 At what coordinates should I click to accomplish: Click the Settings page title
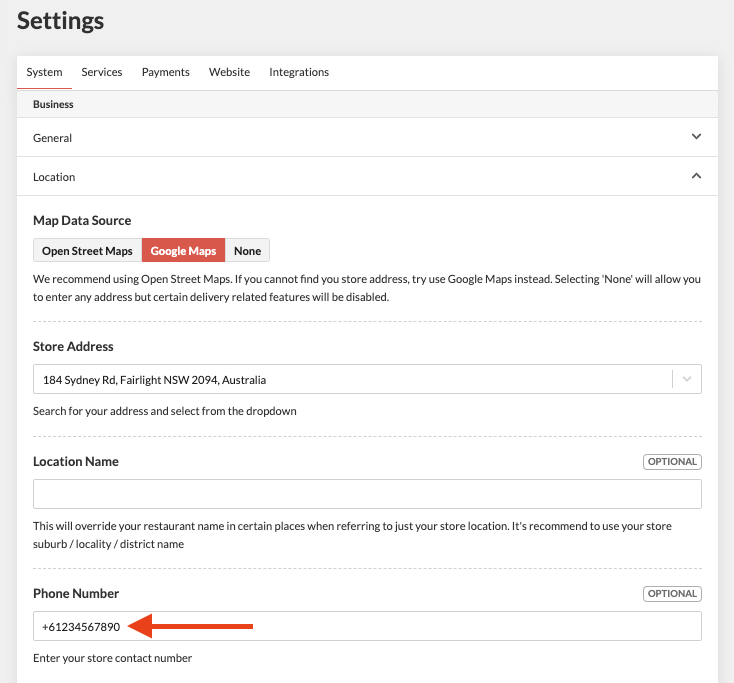click(x=61, y=20)
